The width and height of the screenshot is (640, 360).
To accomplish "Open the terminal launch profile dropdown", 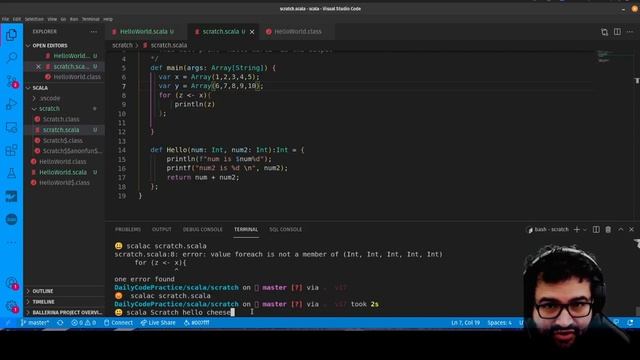I will coord(585,230).
